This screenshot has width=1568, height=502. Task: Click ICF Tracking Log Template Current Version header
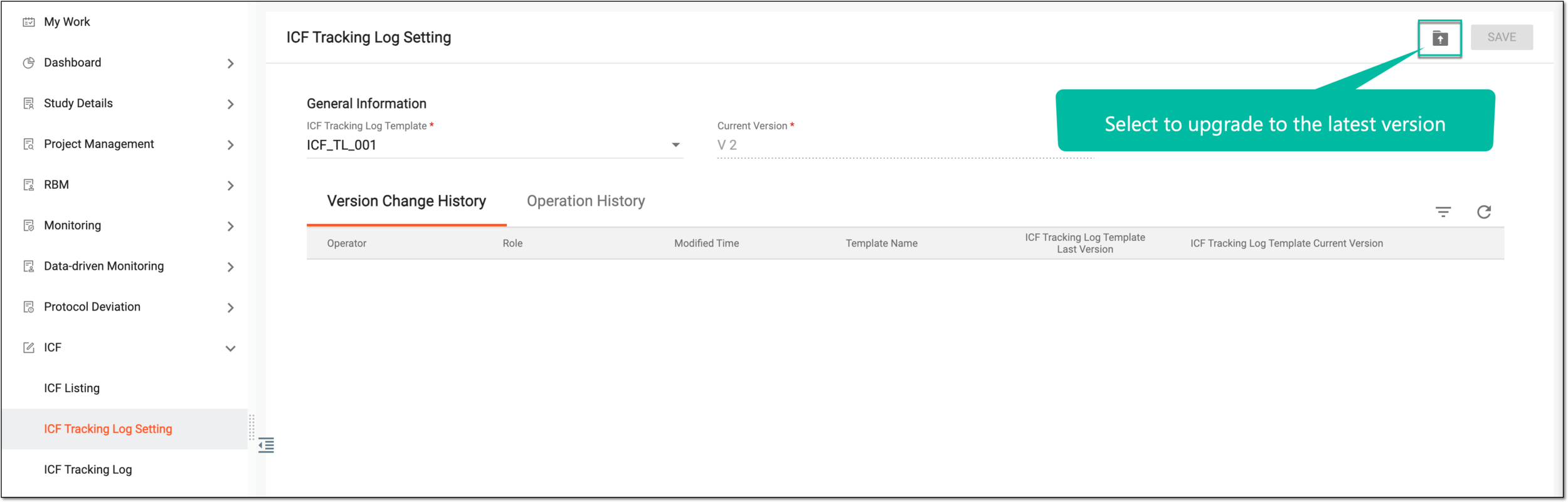point(1286,243)
